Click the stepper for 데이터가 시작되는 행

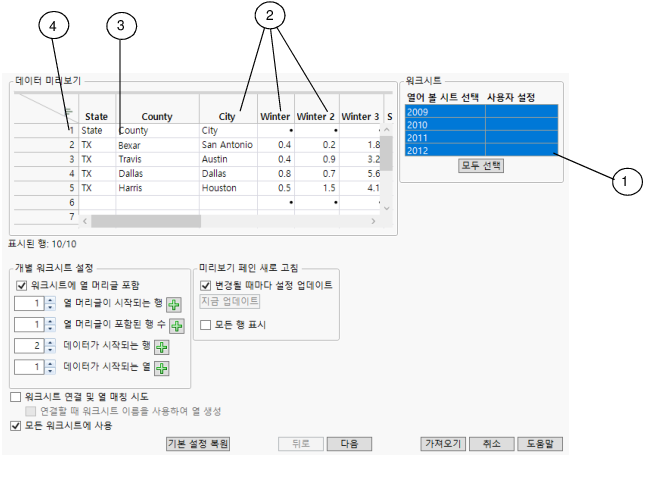point(50,346)
